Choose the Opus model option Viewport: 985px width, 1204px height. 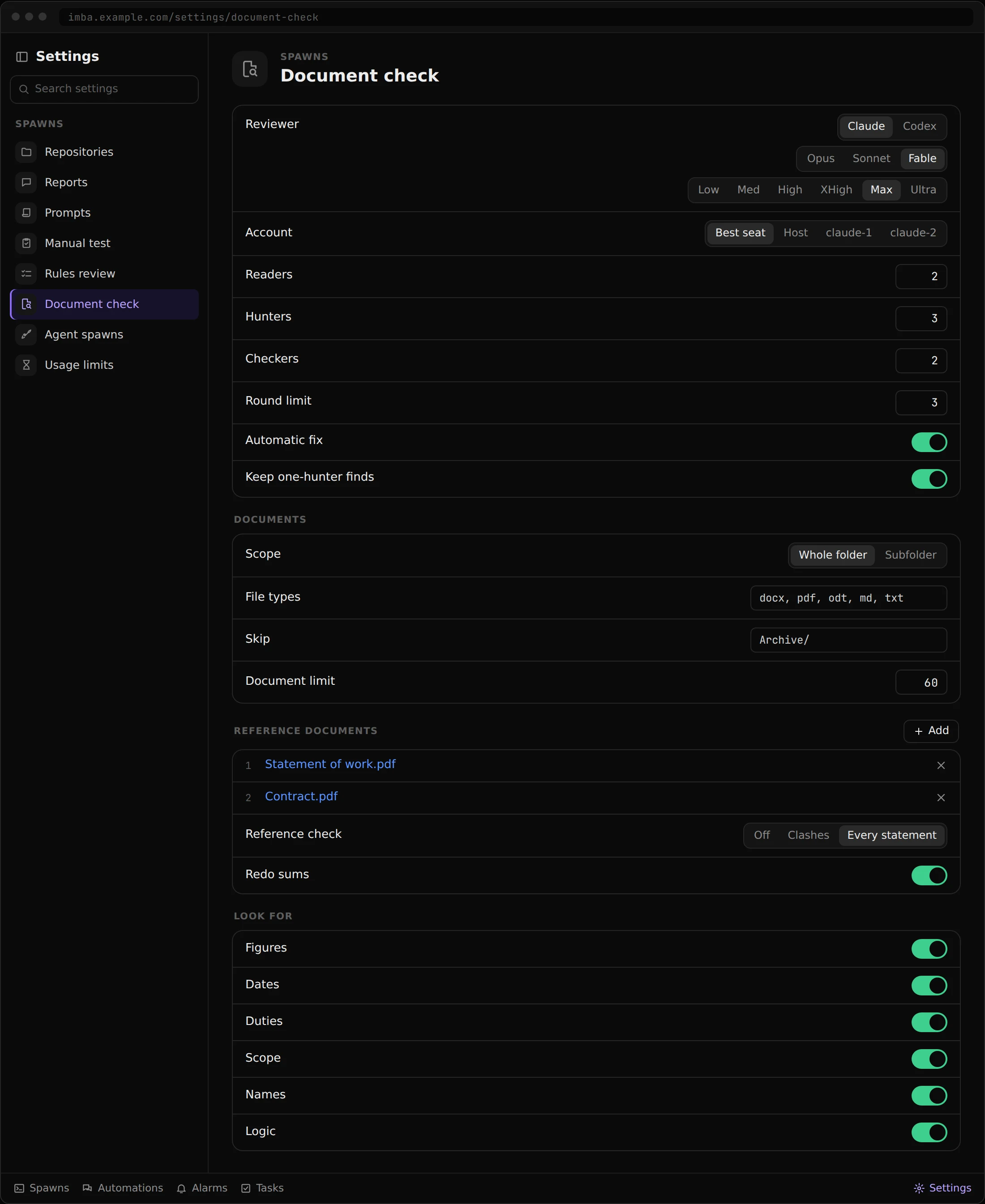820,159
